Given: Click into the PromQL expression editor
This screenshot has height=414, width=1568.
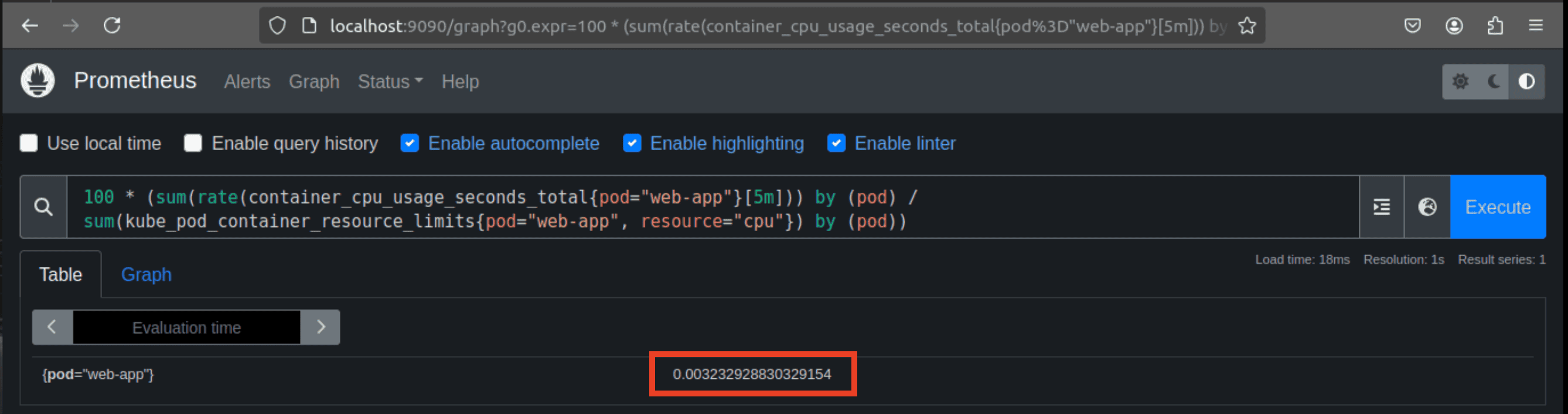Looking at the screenshot, I should pyautogui.click(x=712, y=207).
